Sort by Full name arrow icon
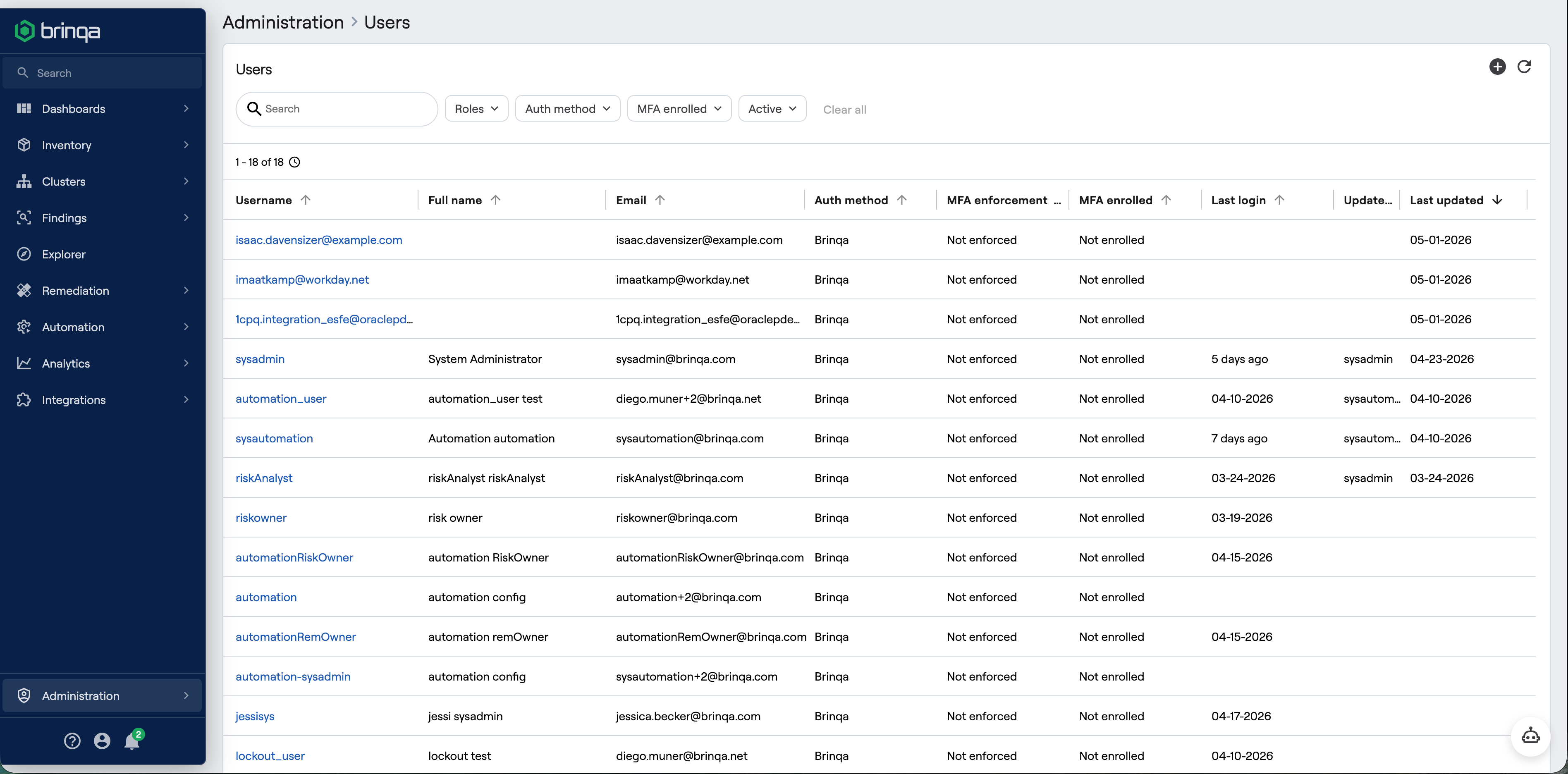This screenshot has height=774, width=1568. [495, 200]
